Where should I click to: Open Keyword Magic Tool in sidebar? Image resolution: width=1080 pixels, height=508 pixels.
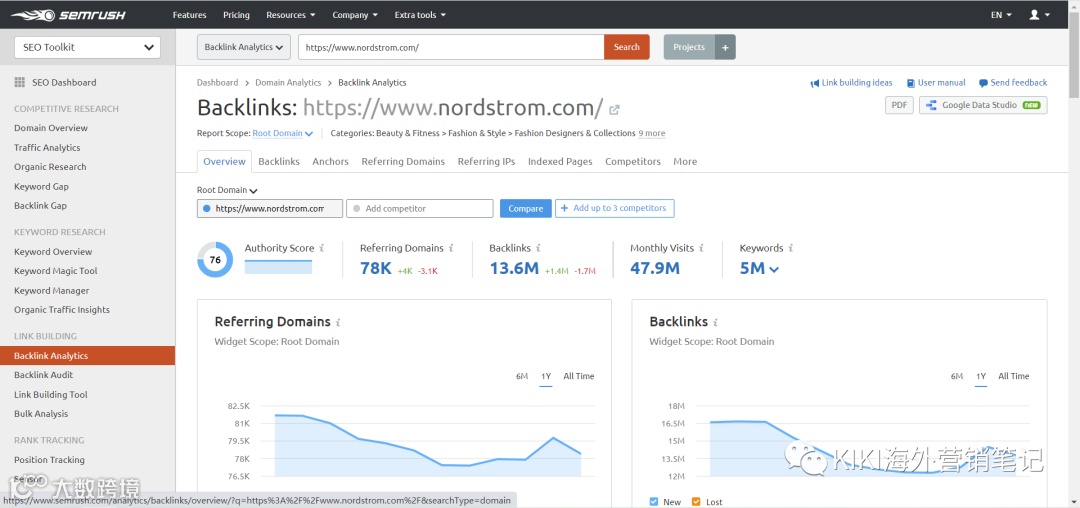(x=56, y=271)
